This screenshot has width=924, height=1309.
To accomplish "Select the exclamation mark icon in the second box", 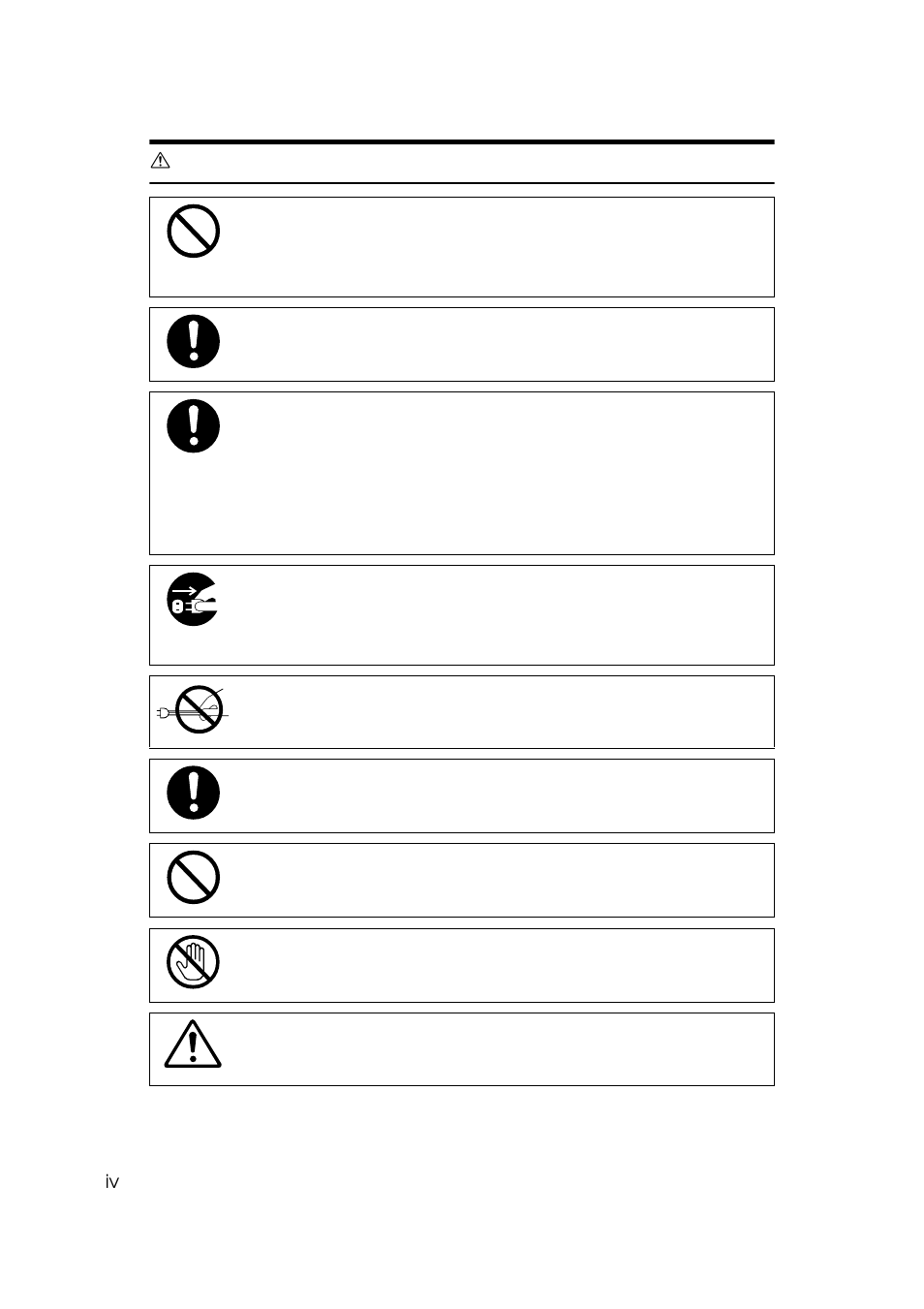I will pos(194,341).
